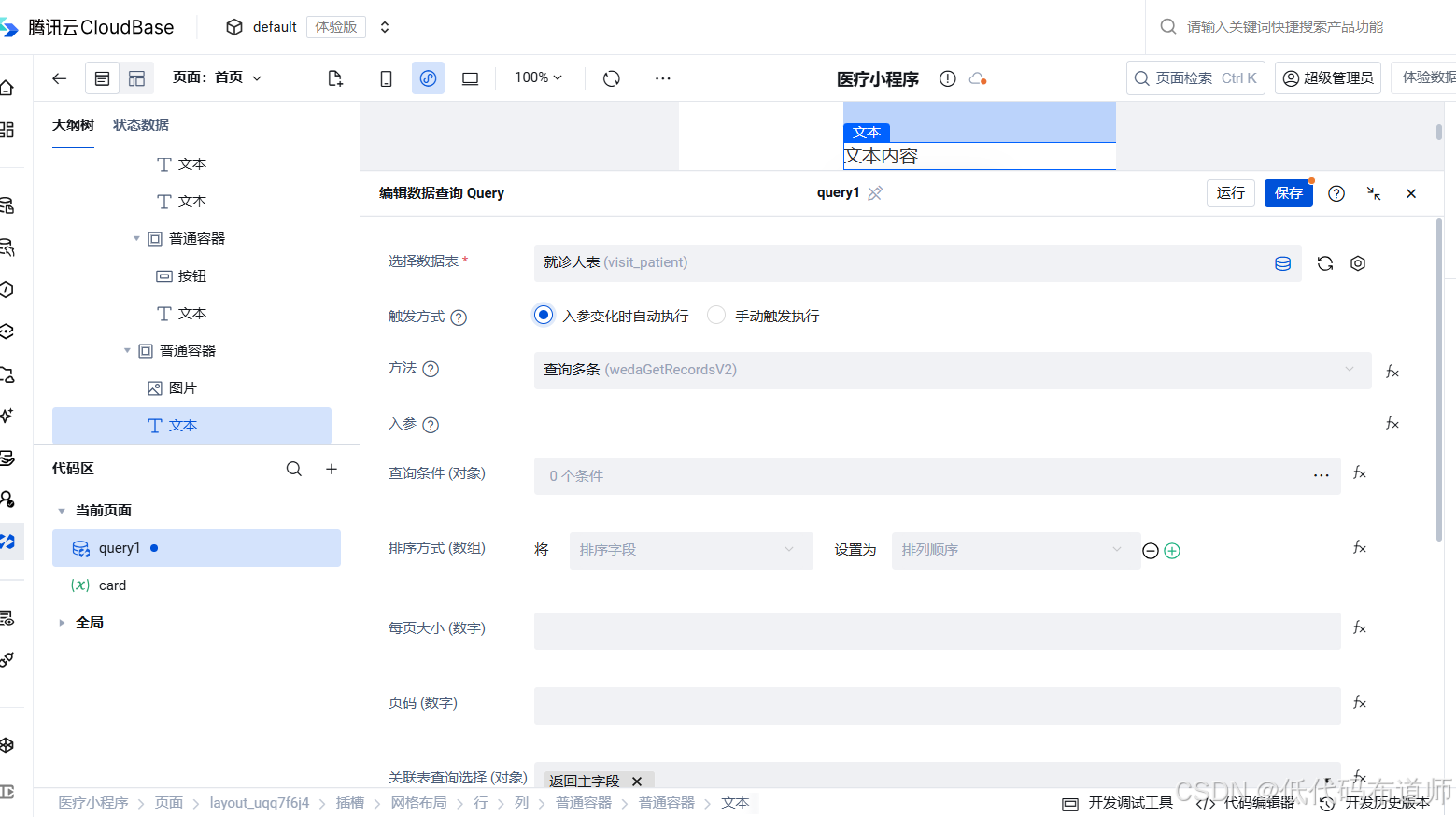Screen dimensions: 1456x817
Task: Select 入参变化时自动执行 radio button
Action: coord(544,315)
